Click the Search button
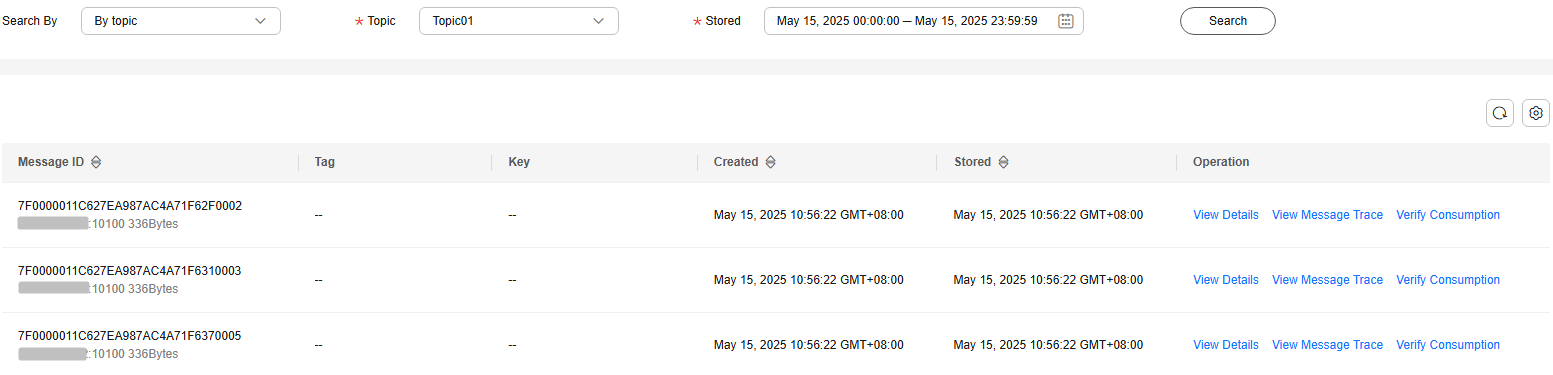The image size is (1553, 375). pos(1228,21)
